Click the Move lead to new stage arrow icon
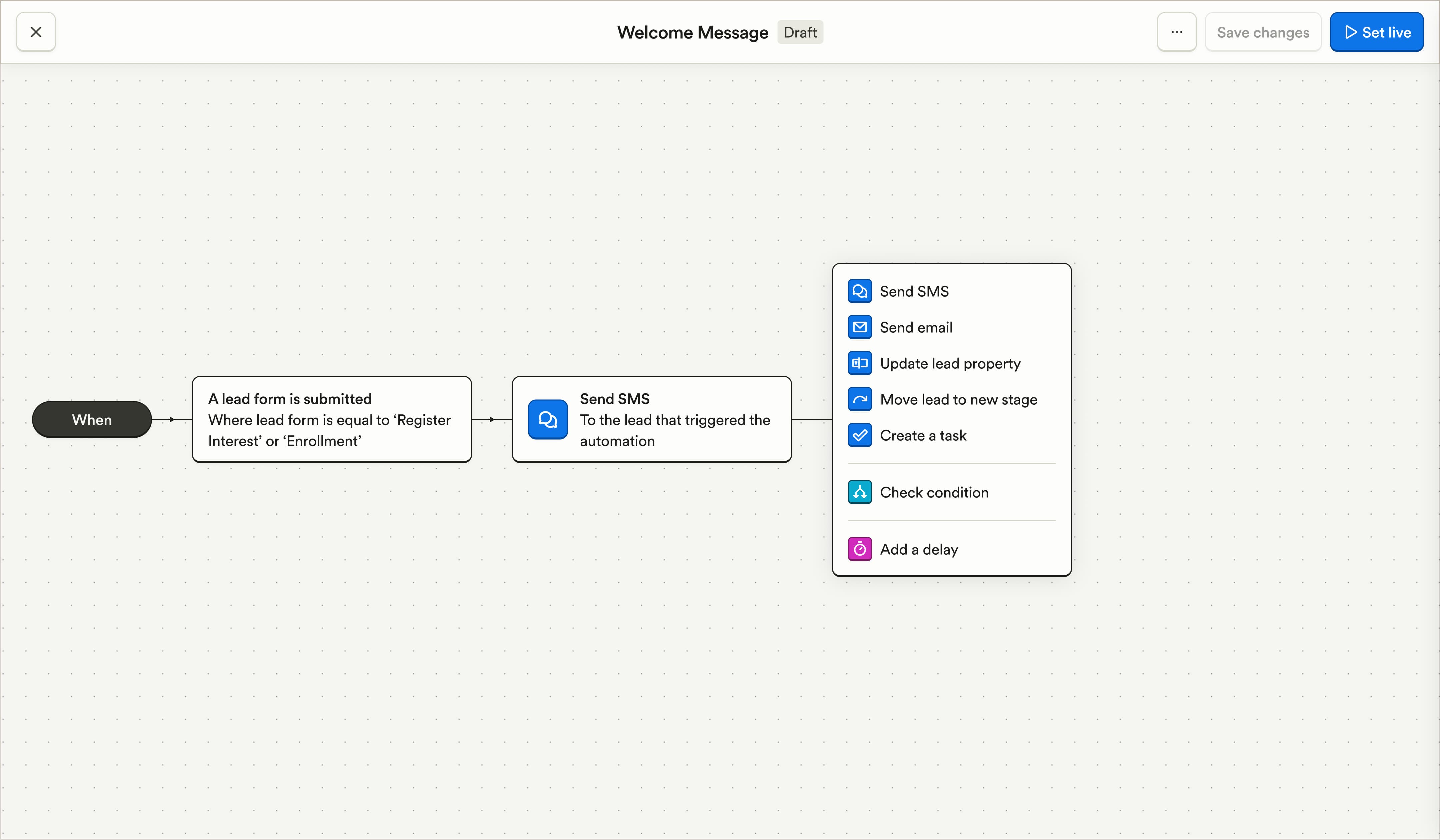Screen dimensions: 1440x840 [859, 399]
